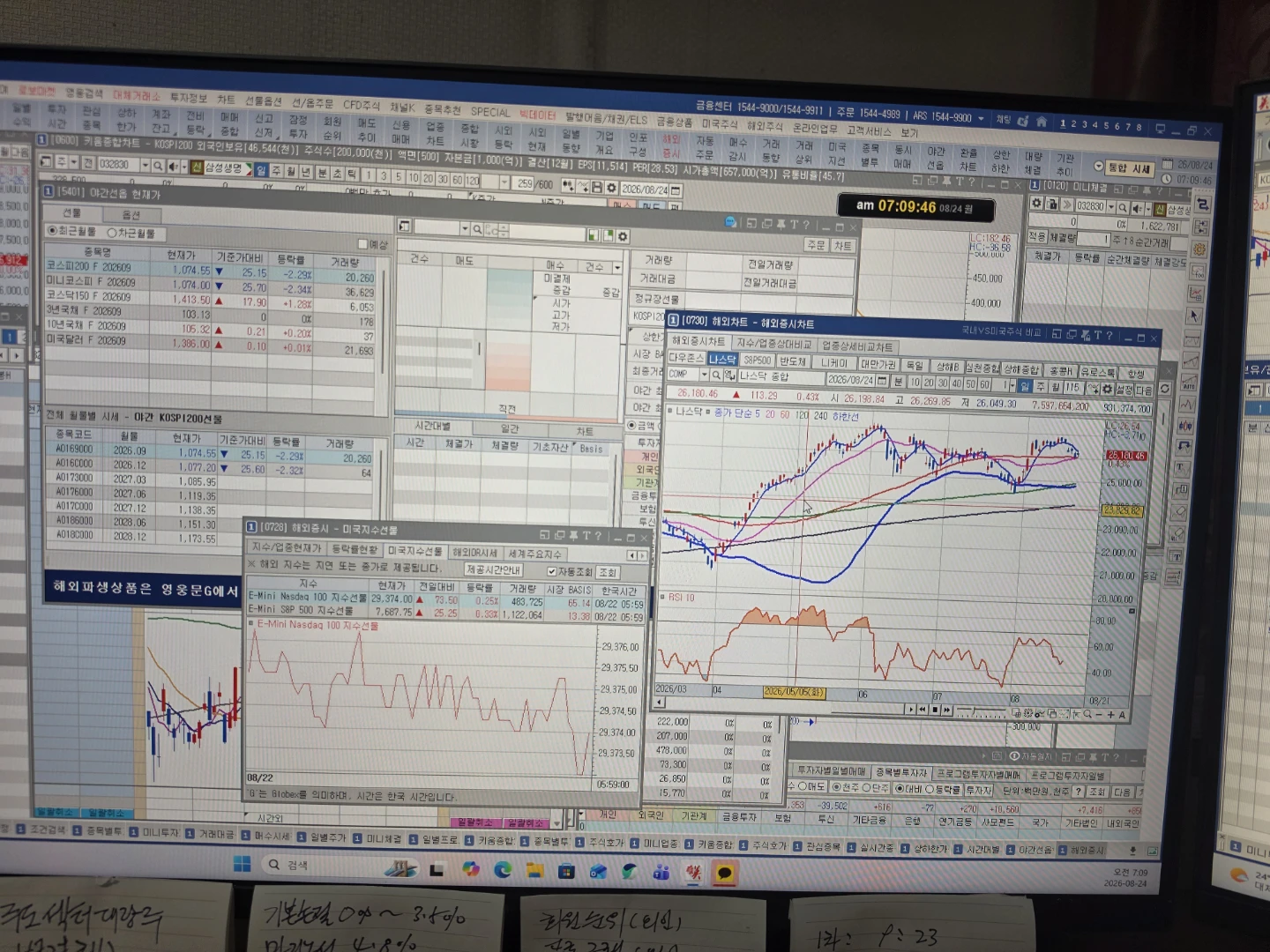Select the 매도 radio button in investor panel
The image size is (1270, 952).
pyautogui.click(x=803, y=786)
